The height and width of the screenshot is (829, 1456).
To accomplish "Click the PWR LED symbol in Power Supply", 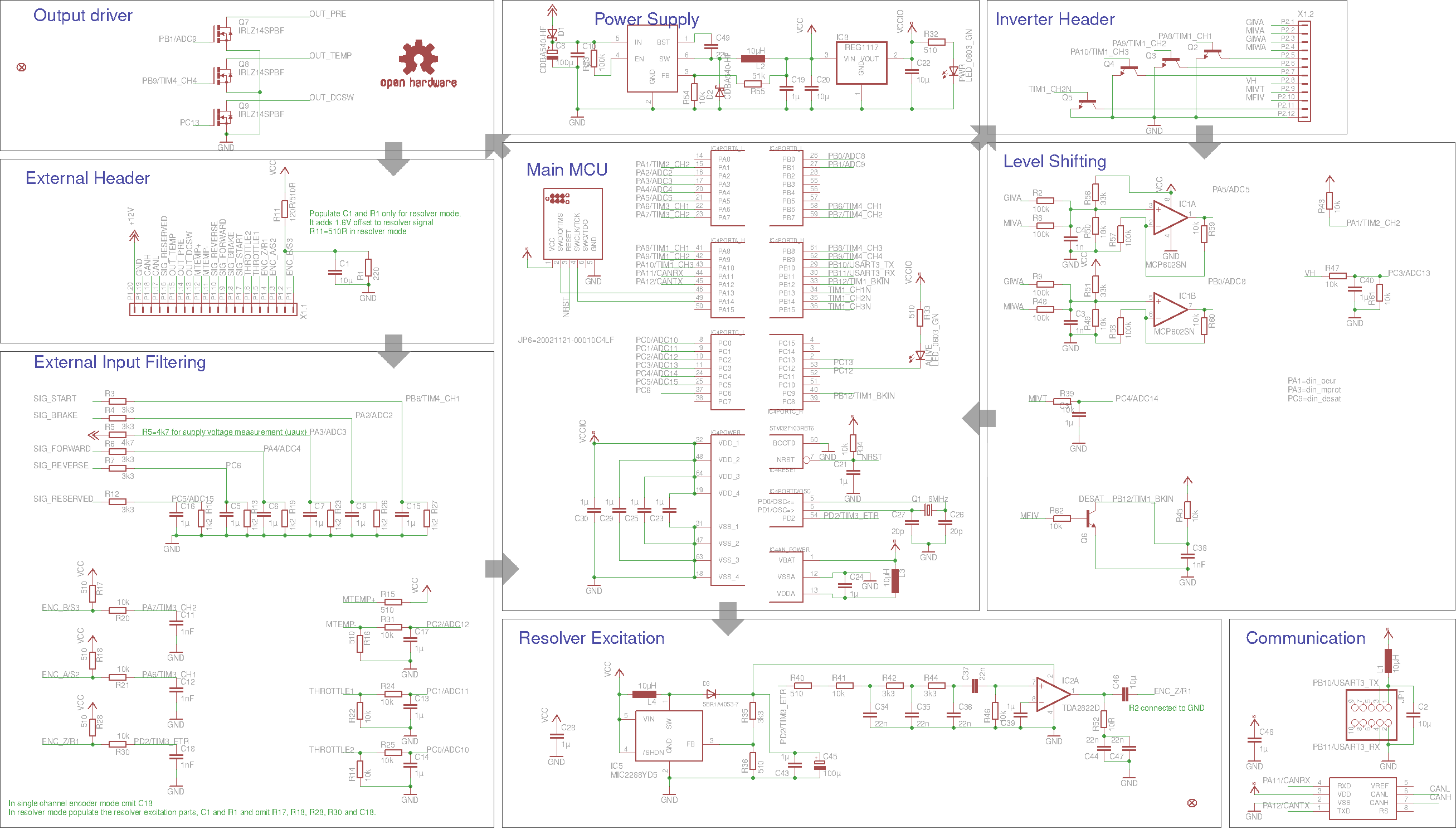I will 953,72.
